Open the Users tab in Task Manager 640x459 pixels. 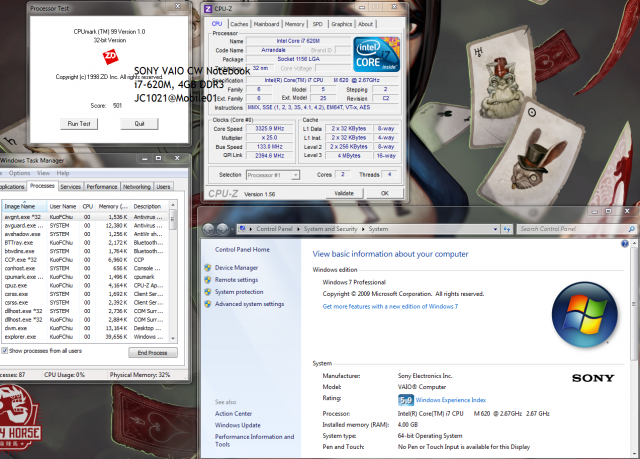(x=163, y=186)
